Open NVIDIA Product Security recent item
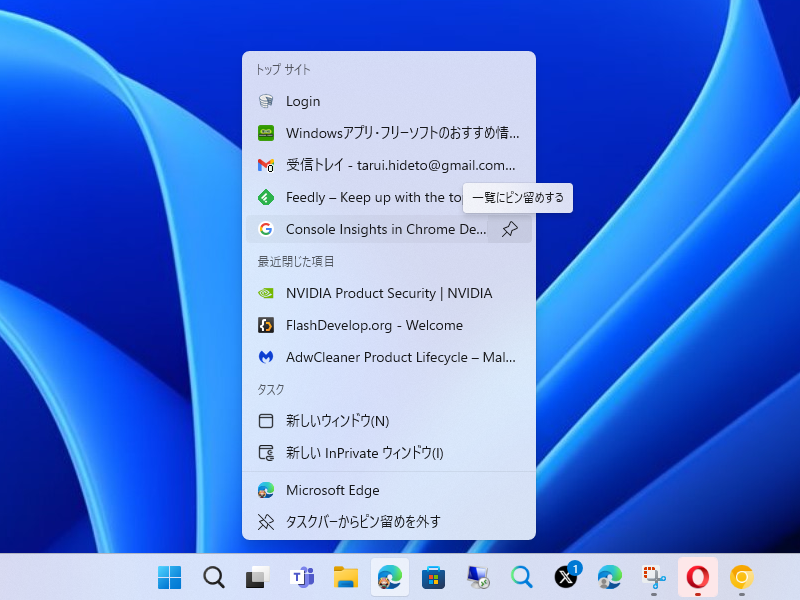The image size is (800, 600). pos(389,293)
